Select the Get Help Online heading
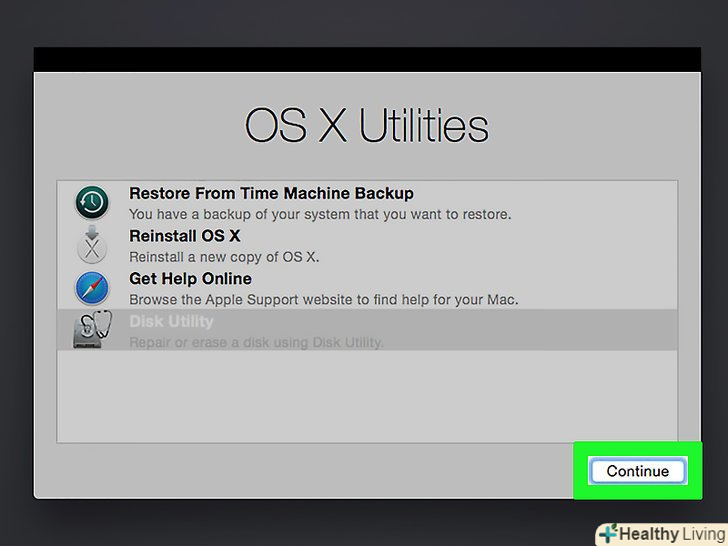The width and height of the screenshot is (728, 546). (x=190, y=279)
